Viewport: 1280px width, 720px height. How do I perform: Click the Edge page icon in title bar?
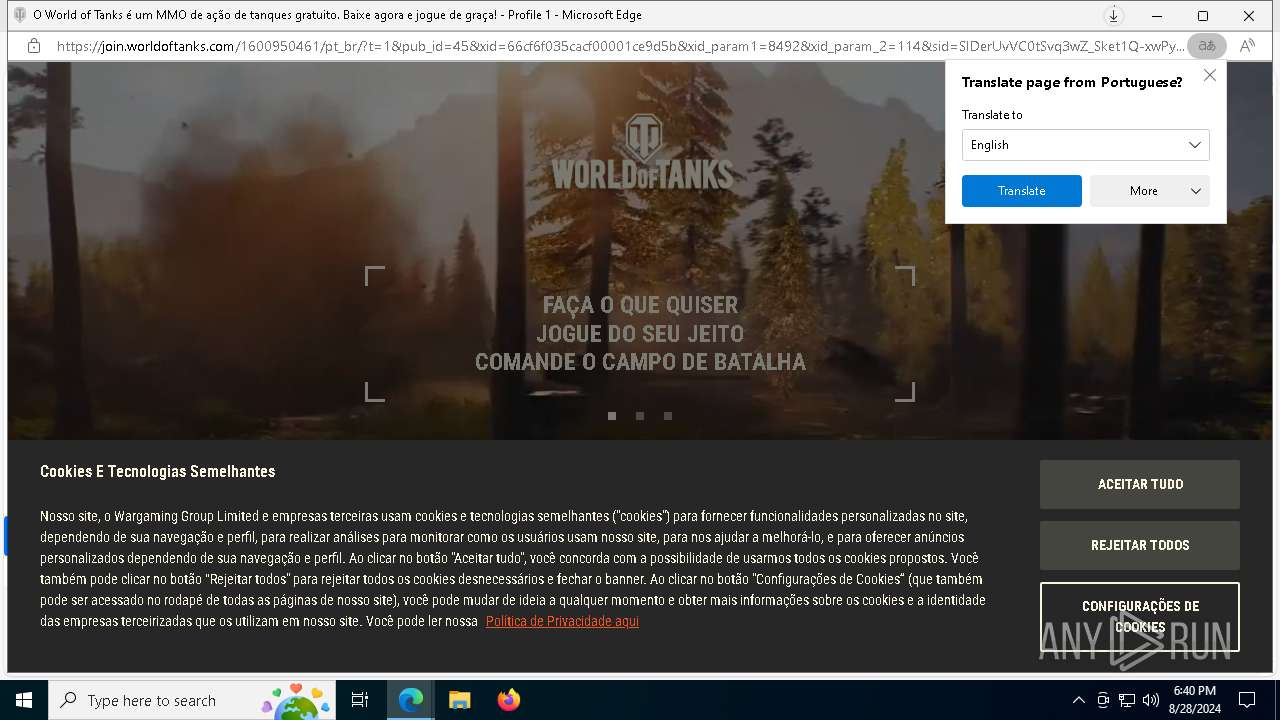coord(19,15)
